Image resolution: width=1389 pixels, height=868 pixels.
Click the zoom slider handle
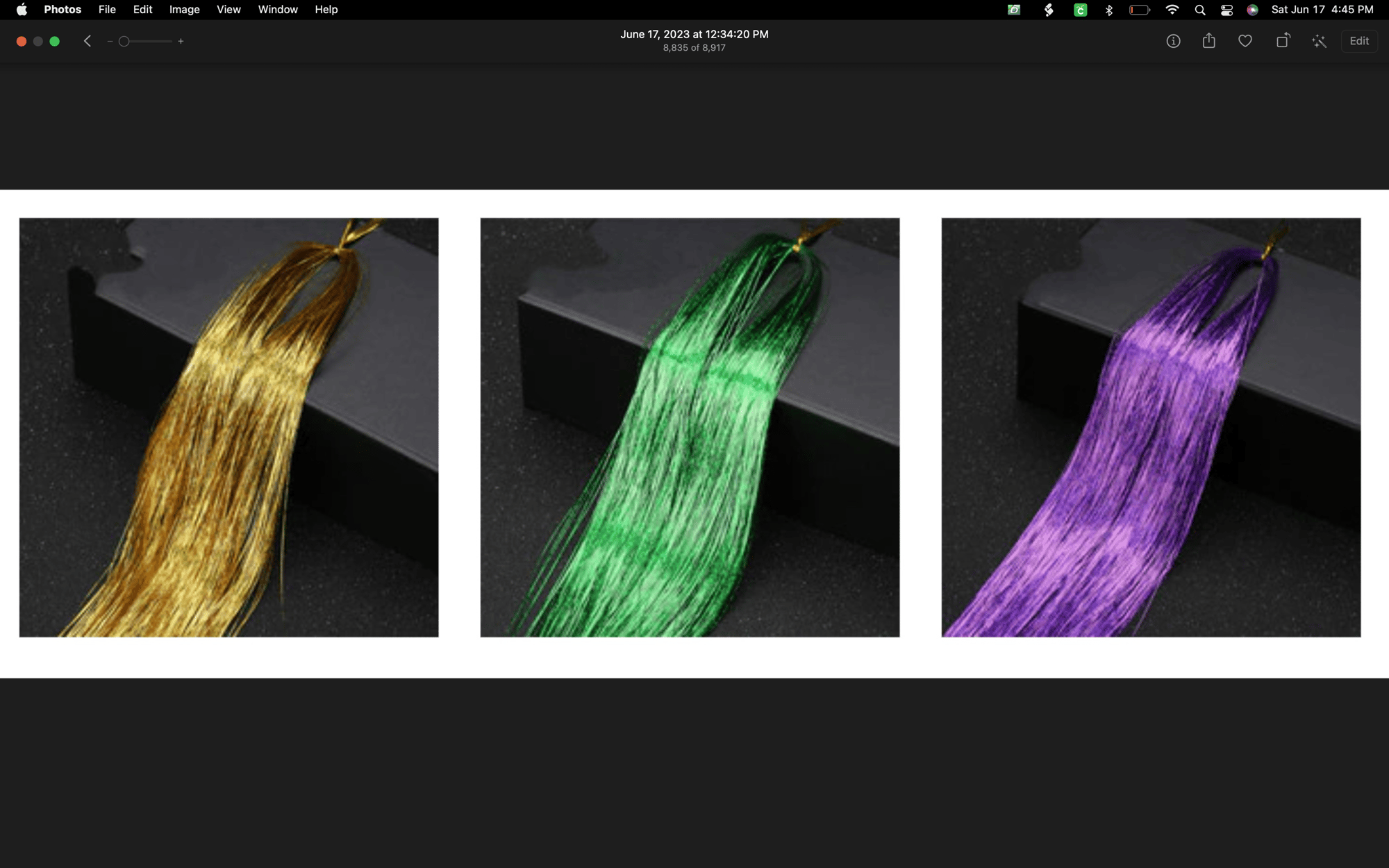[124, 42]
